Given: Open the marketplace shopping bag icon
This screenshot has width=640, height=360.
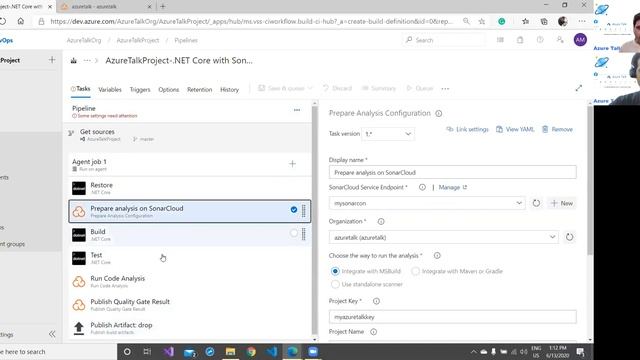Looking at the screenshot, I should coord(520,40).
